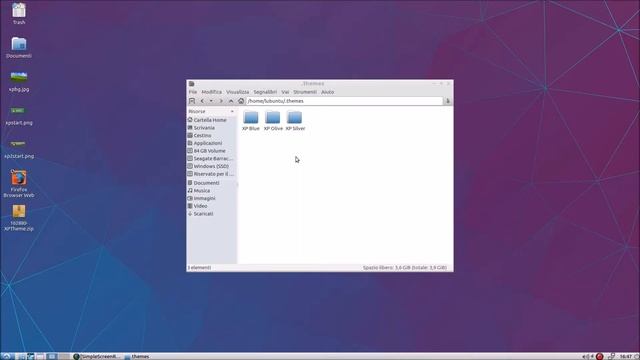Select Scaricati in sidebar
This screenshot has width=640, height=360.
click(211, 214)
